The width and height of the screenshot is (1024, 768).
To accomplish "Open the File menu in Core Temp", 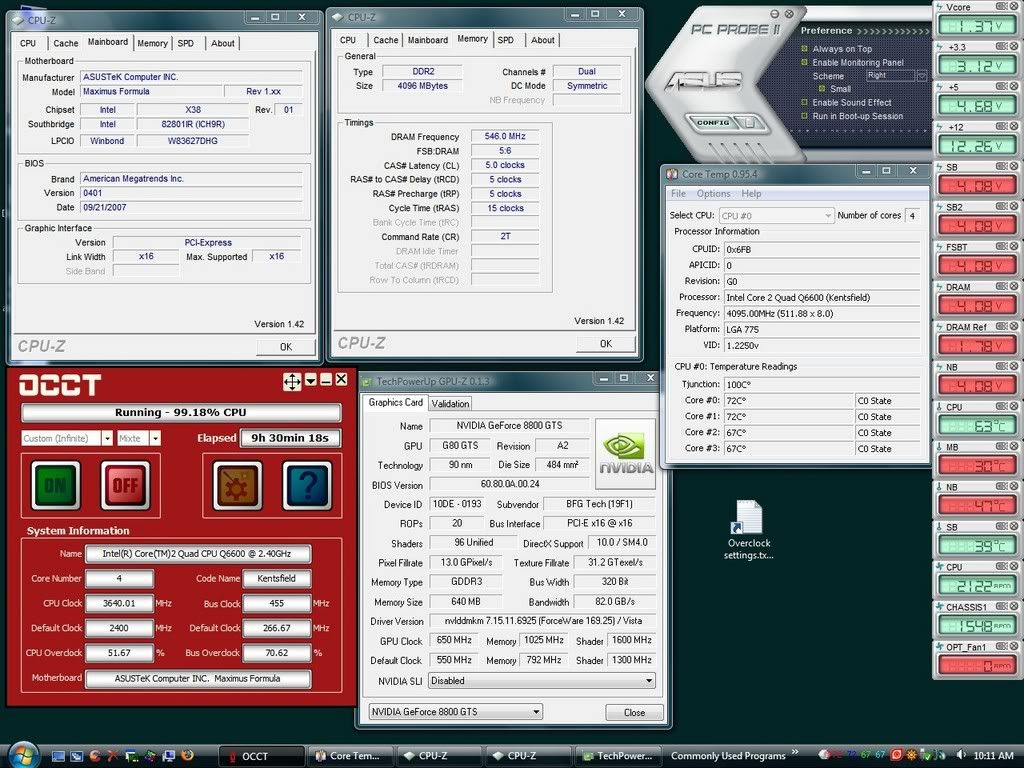I will (x=679, y=193).
